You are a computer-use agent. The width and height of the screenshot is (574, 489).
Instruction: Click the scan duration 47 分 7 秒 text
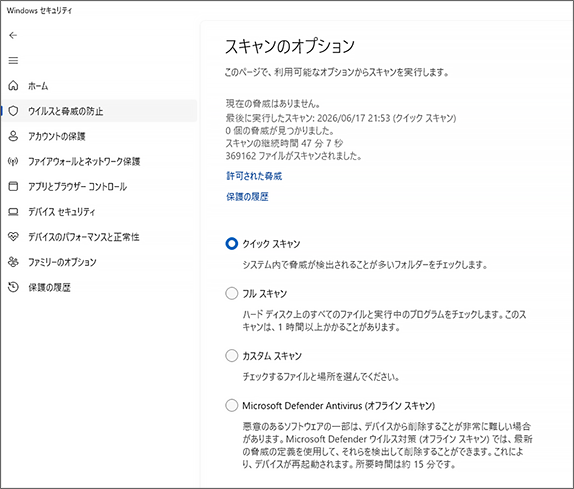click(284, 143)
